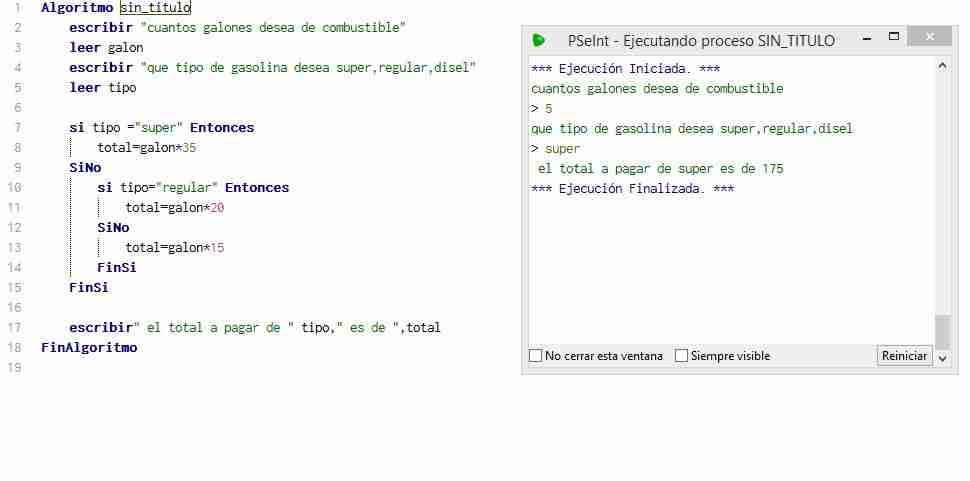
Task: Click 'total=galon*35' in the code
Action: [x=147, y=148]
